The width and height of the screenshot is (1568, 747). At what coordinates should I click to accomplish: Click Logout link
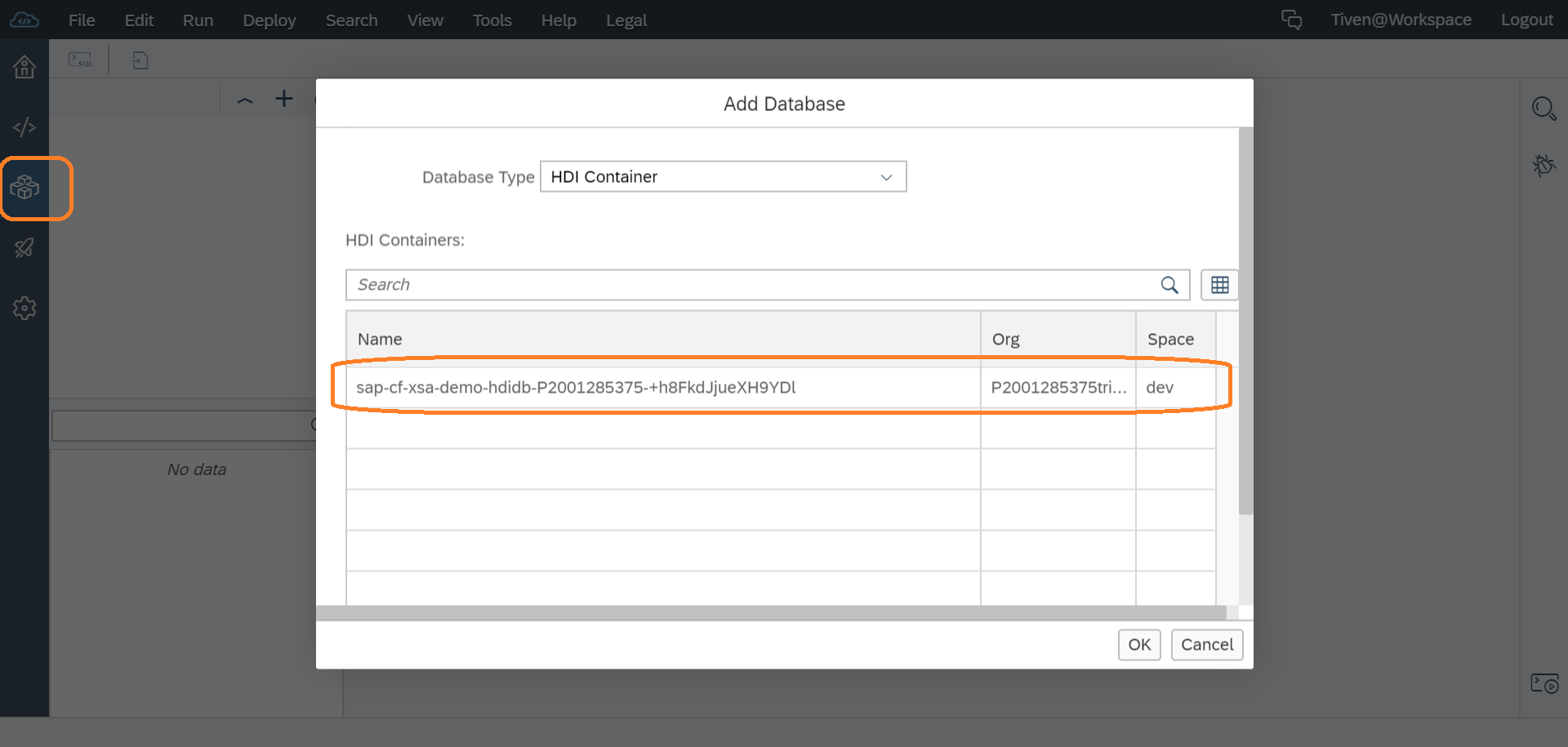(1526, 20)
